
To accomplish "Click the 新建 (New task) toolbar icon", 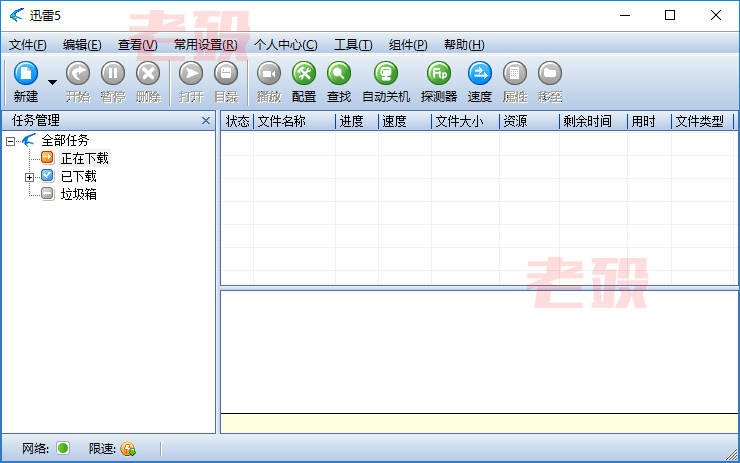I will [x=26, y=74].
